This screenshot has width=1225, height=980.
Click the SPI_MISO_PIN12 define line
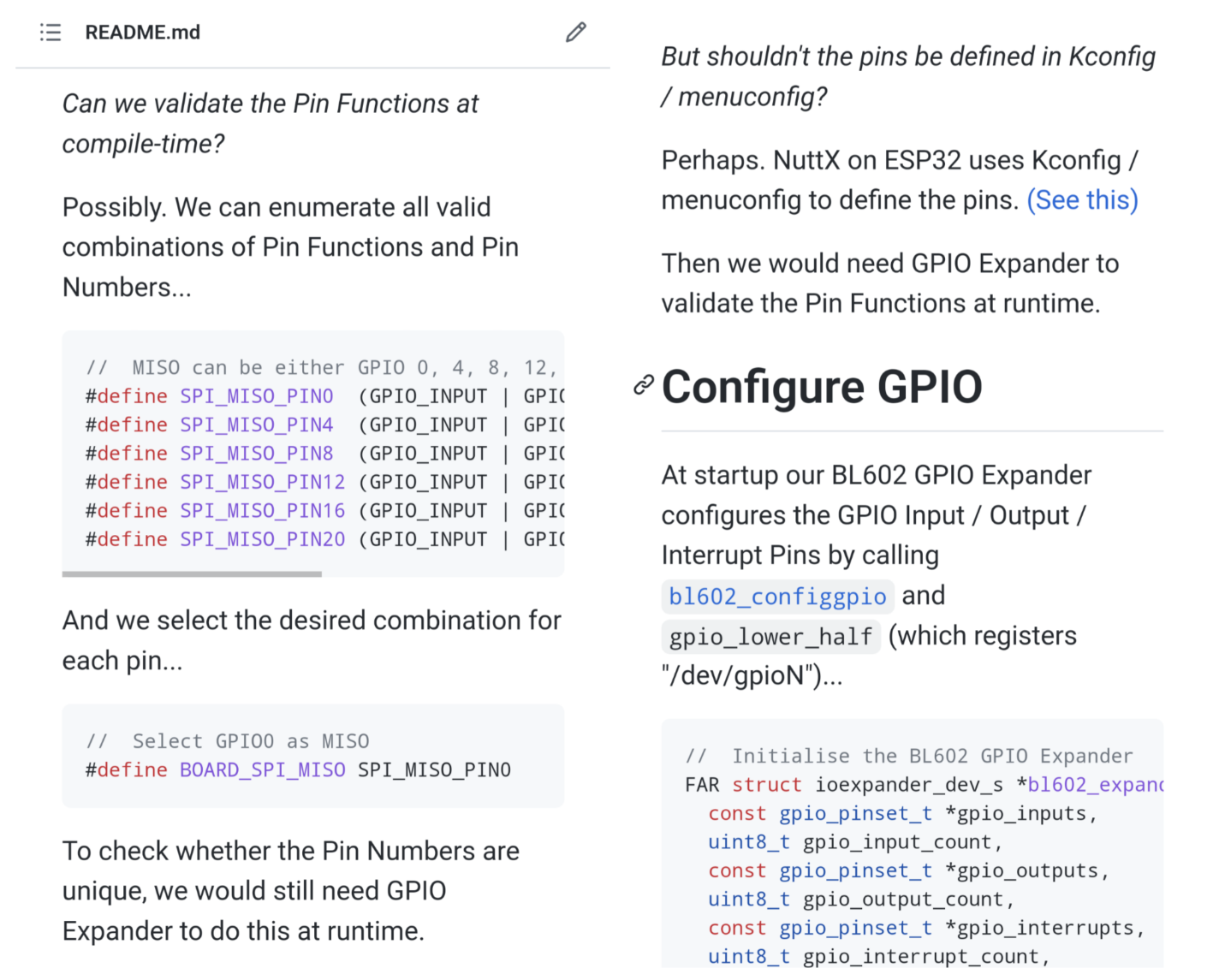point(324,482)
